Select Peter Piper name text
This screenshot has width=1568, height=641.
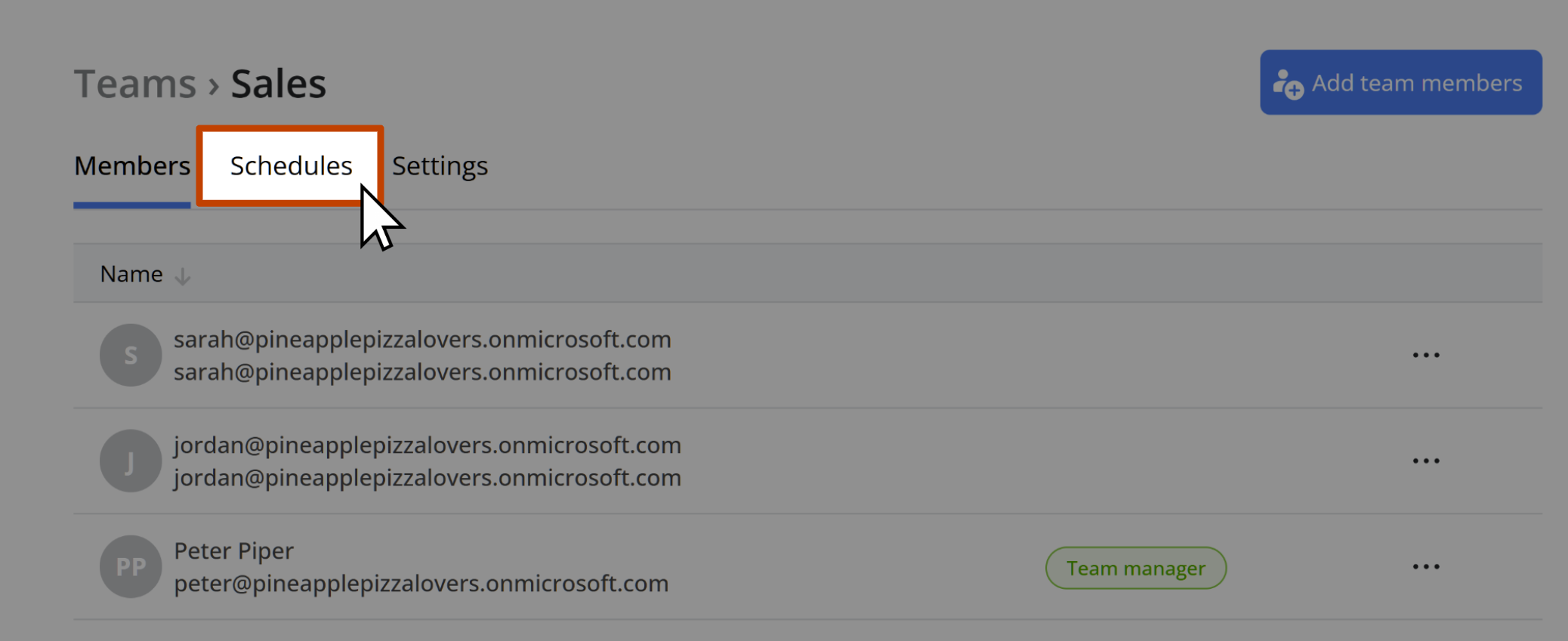pyautogui.click(x=233, y=550)
